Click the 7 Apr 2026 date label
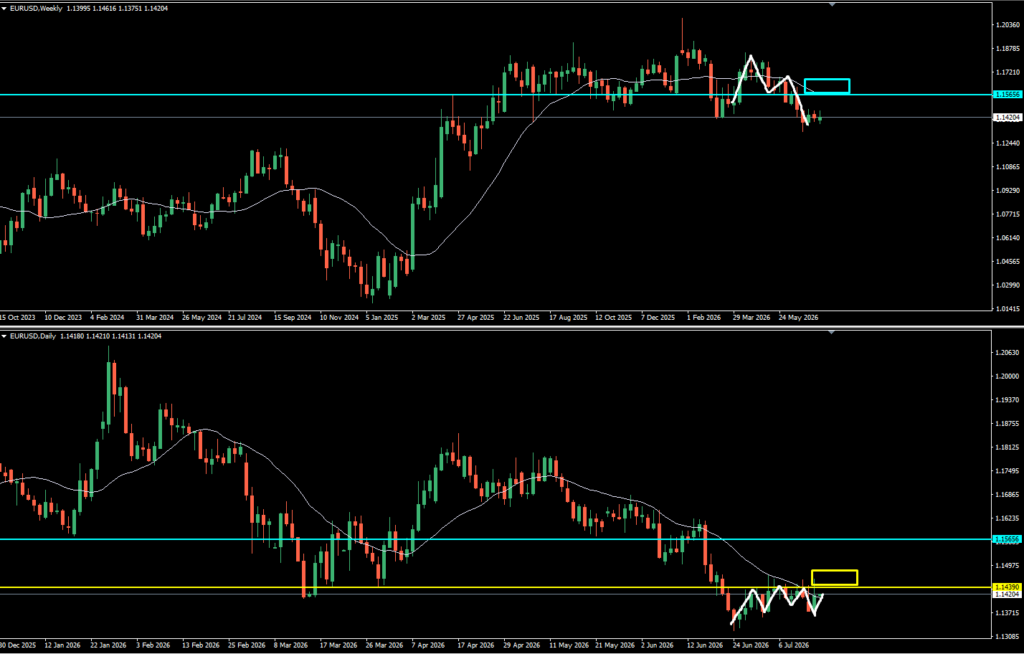The height and width of the screenshot is (654, 1024). (x=428, y=645)
